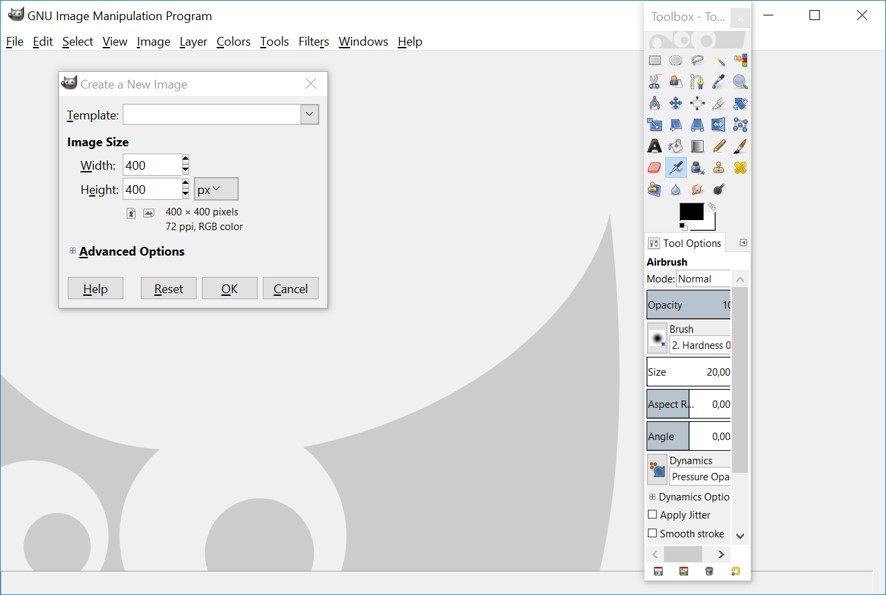Select the Pencil tool
Screen dimensions: 886x595
pos(719,146)
